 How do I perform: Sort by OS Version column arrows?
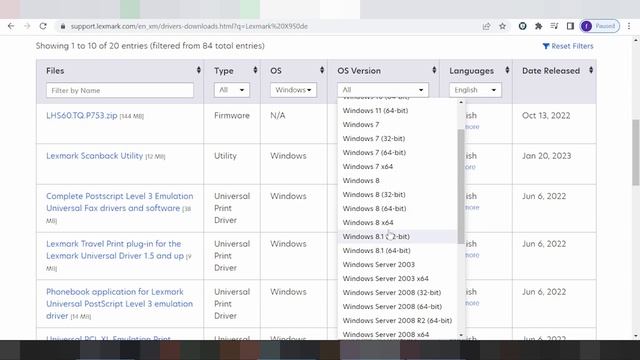click(x=434, y=70)
